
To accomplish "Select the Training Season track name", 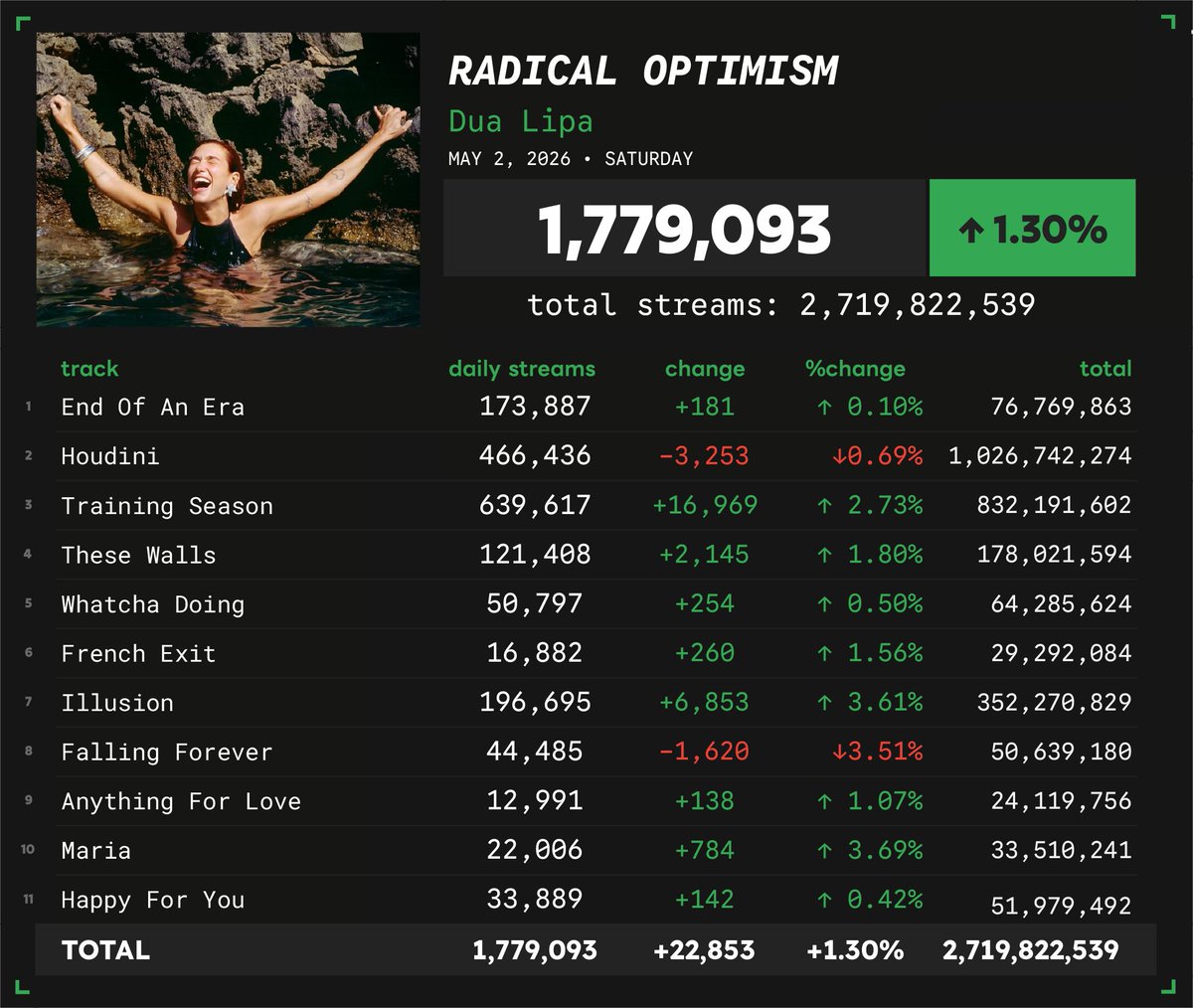I will [x=167, y=506].
